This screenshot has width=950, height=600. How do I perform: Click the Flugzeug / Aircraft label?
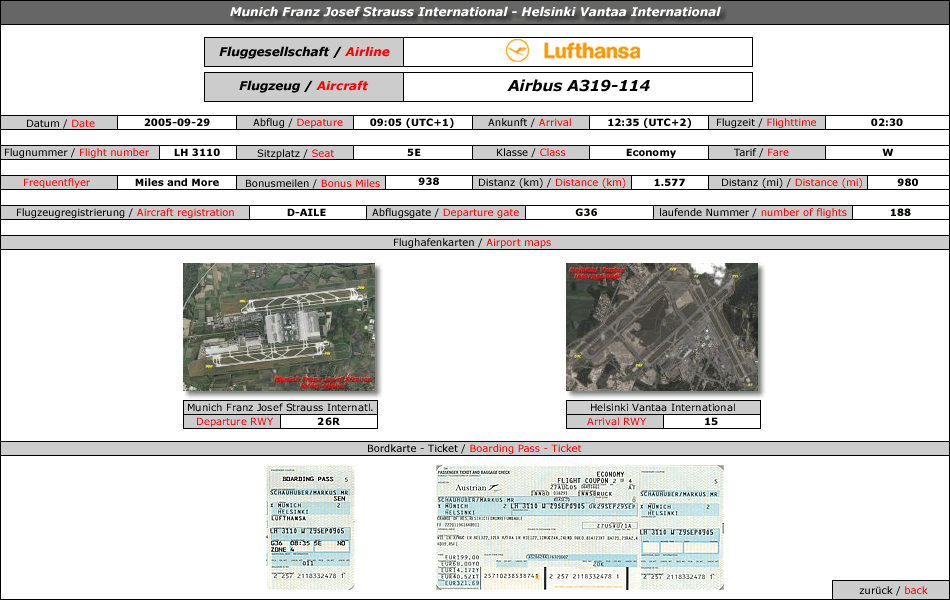point(304,87)
